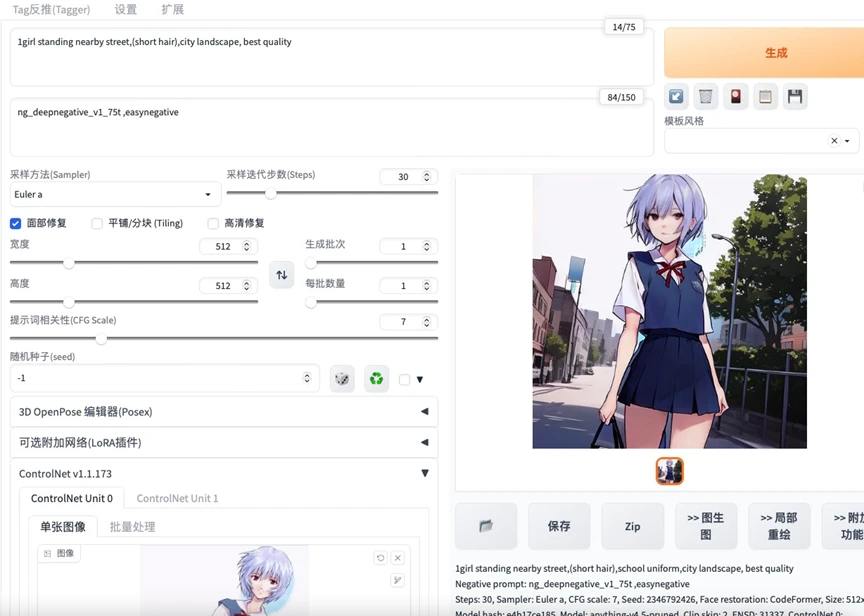Open output folder with folder icon button
864x616 pixels.
(486, 526)
